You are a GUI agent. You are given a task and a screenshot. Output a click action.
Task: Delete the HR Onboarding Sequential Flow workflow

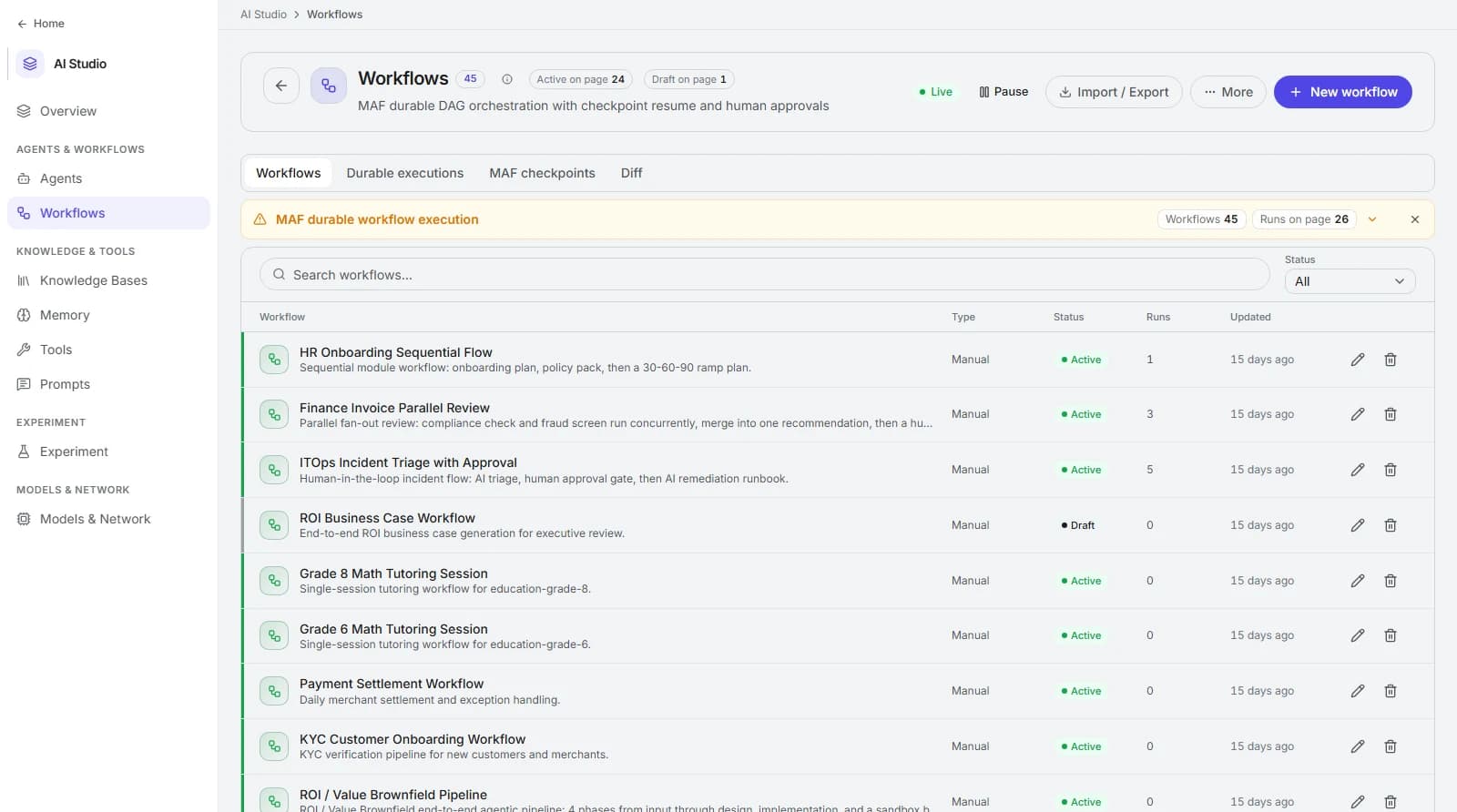[x=1391, y=360]
